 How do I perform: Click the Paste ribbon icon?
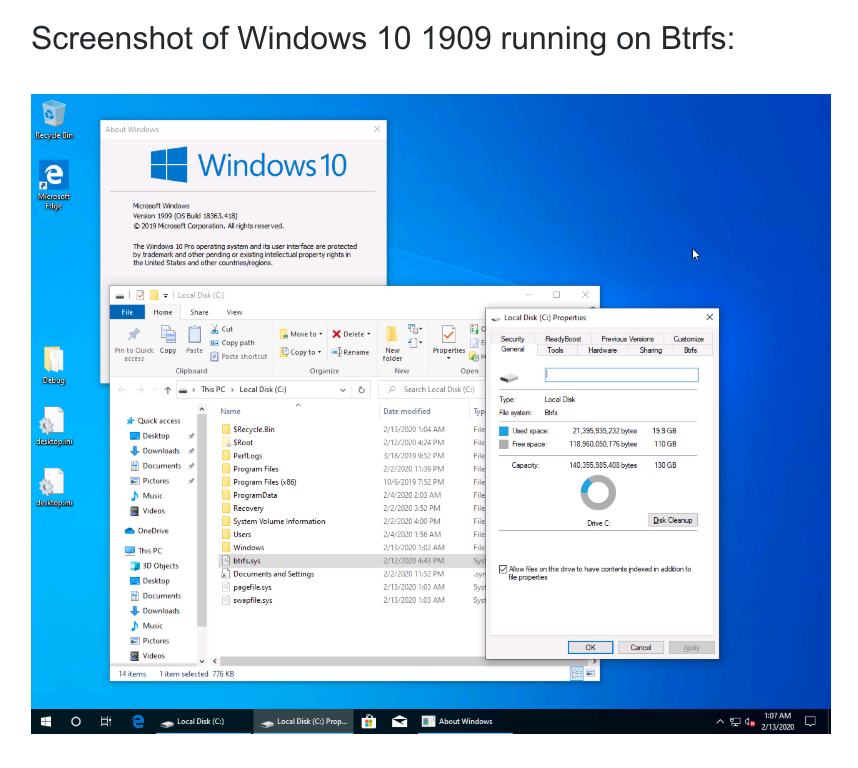[194, 340]
